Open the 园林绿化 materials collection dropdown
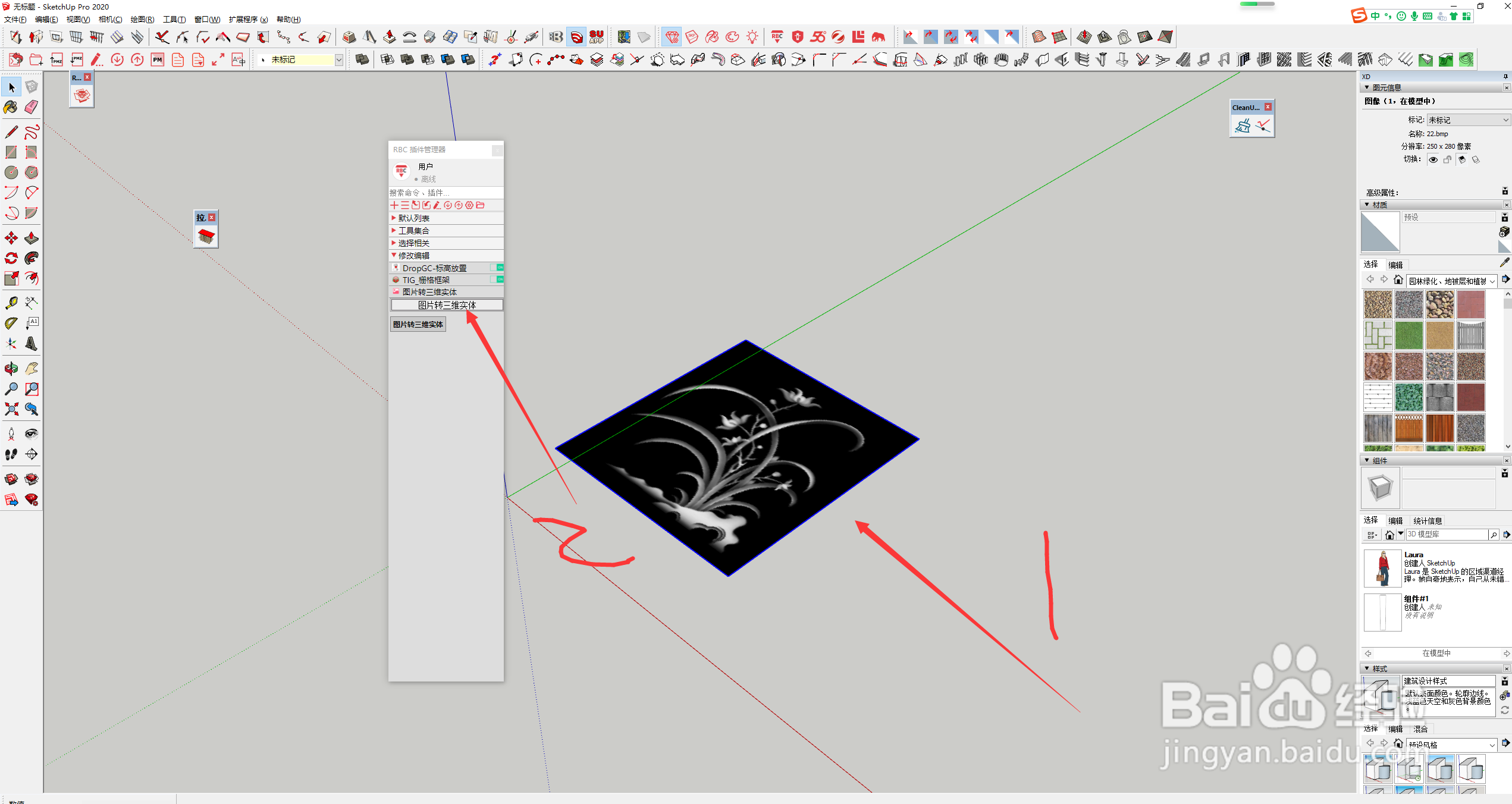The image size is (1512, 804). coord(1451,281)
